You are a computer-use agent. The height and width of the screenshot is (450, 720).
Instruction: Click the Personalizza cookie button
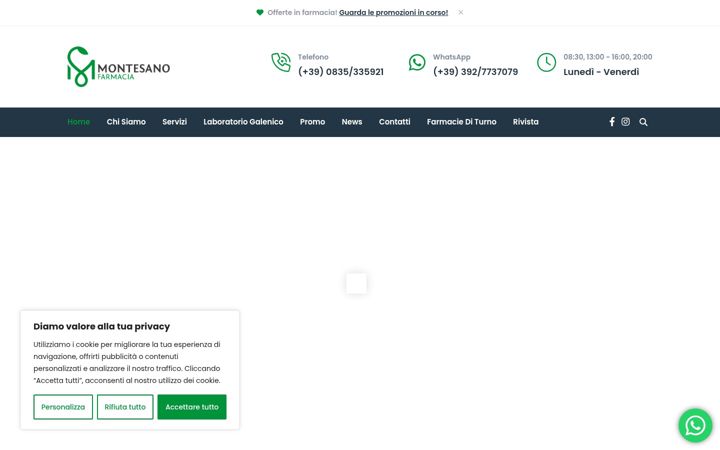(x=63, y=407)
